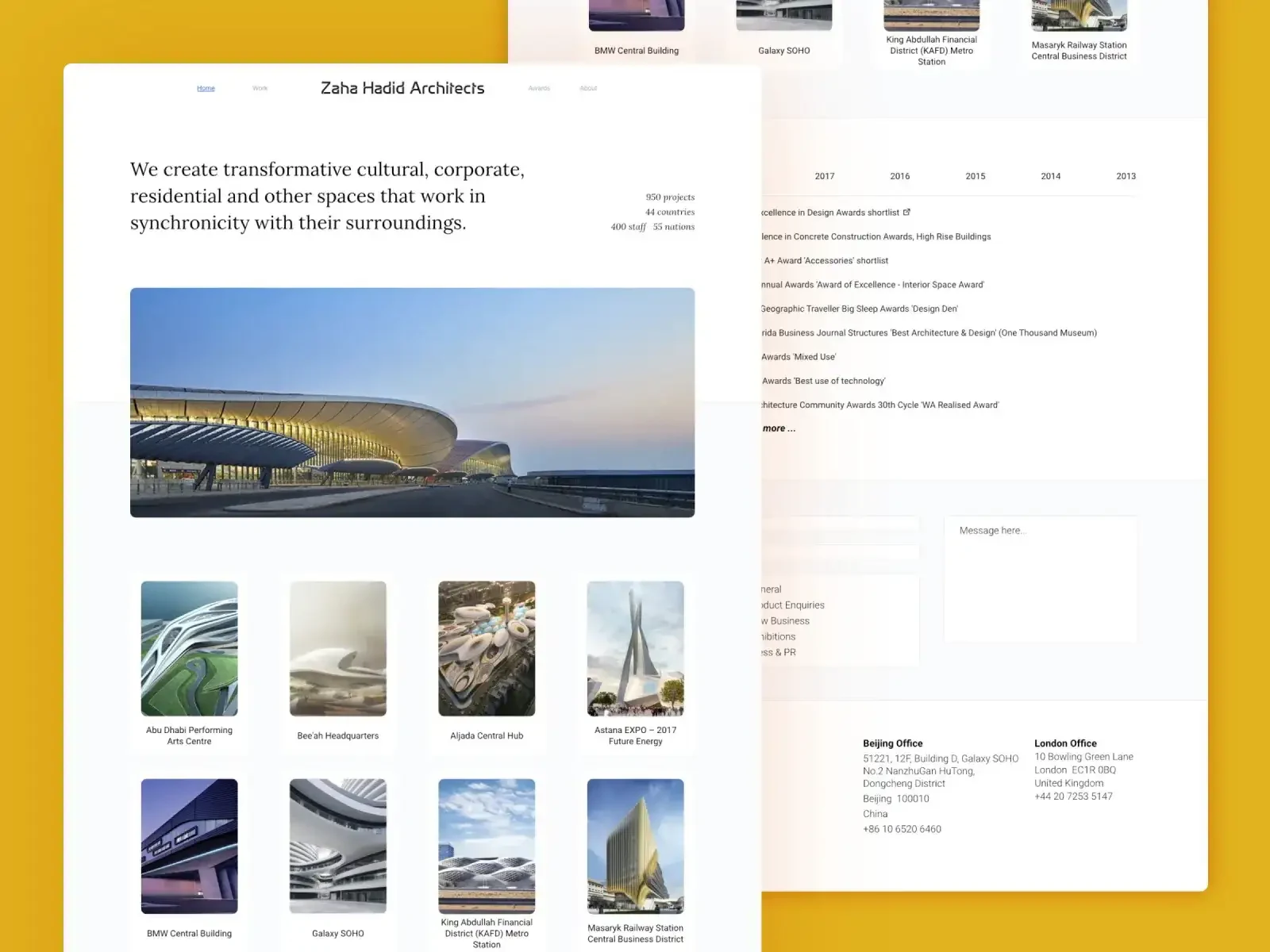Click the 'Aljada Central Hub' caption

[487, 735]
